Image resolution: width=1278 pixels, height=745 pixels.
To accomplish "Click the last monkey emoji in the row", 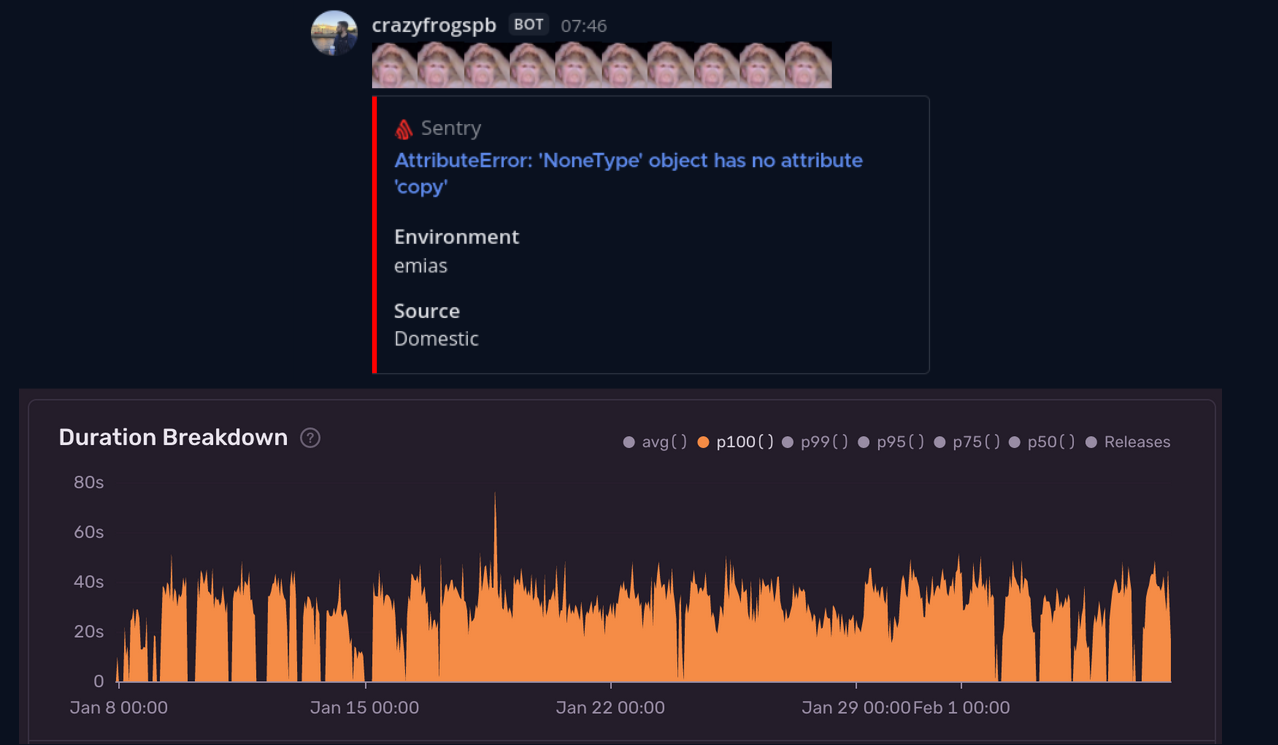I will pyautogui.click(x=808, y=65).
